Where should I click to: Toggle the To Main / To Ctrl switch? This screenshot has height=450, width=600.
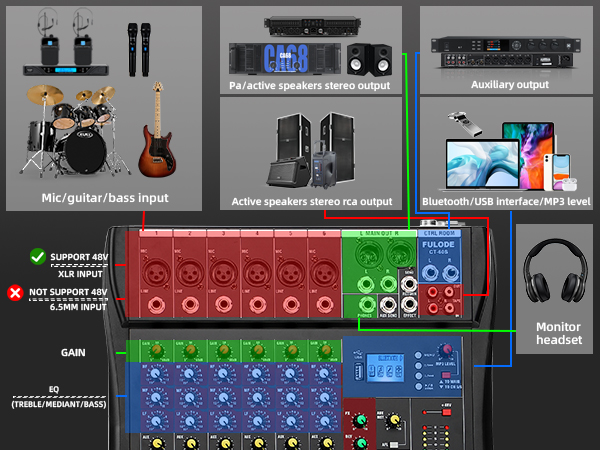tap(446, 375)
